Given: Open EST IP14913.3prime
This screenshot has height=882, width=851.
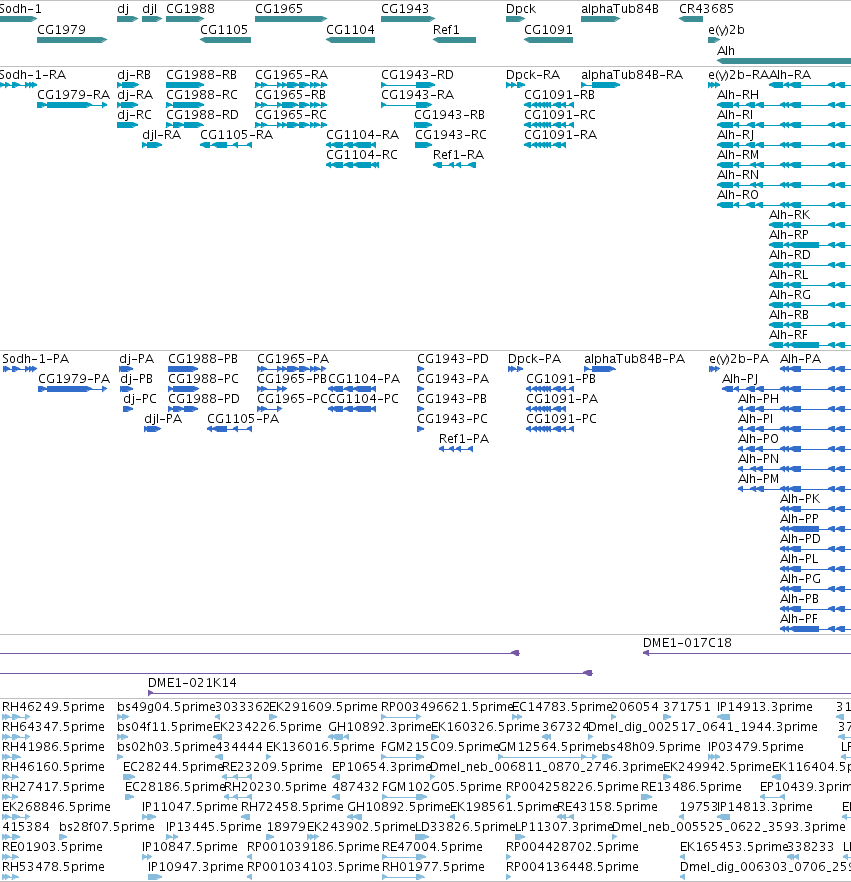Looking at the screenshot, I should pos(723,717).
